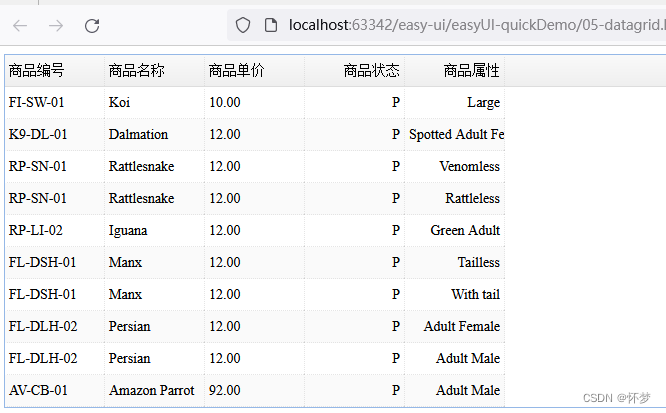
Task: Click the 商品编号 column header
Action: (x=54, y=71)
